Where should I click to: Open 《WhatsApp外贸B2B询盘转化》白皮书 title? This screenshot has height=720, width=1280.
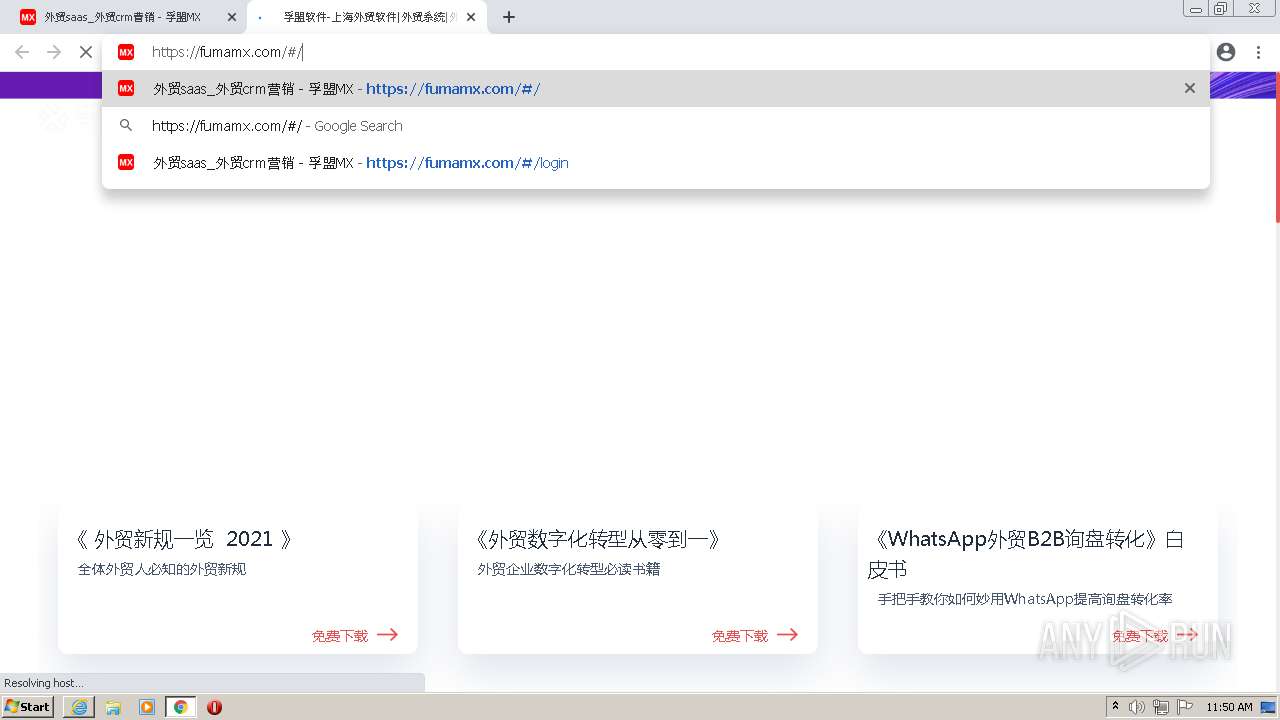(x=1026, y=554)
